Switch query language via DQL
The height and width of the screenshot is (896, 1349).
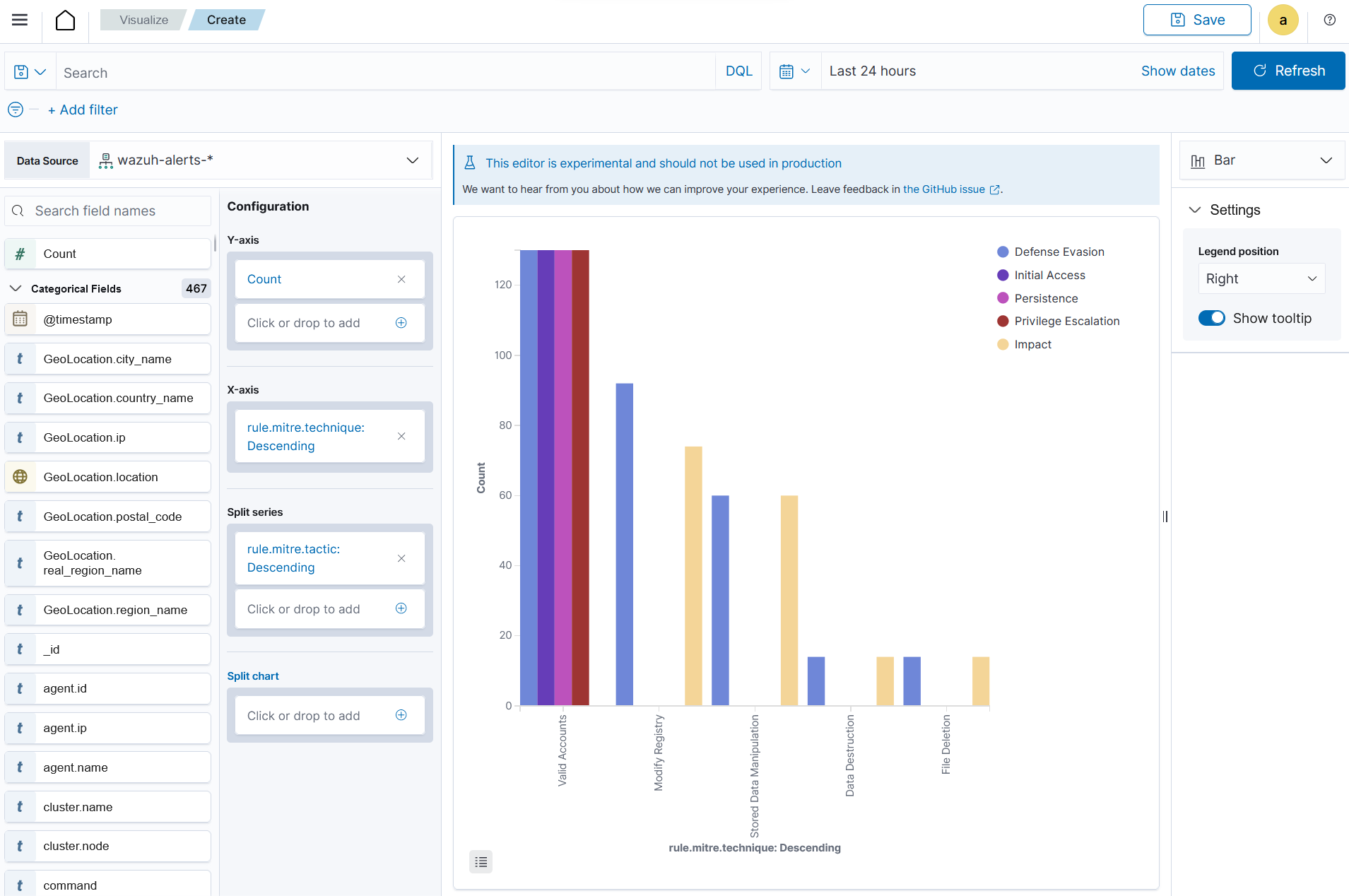(738, 71)
